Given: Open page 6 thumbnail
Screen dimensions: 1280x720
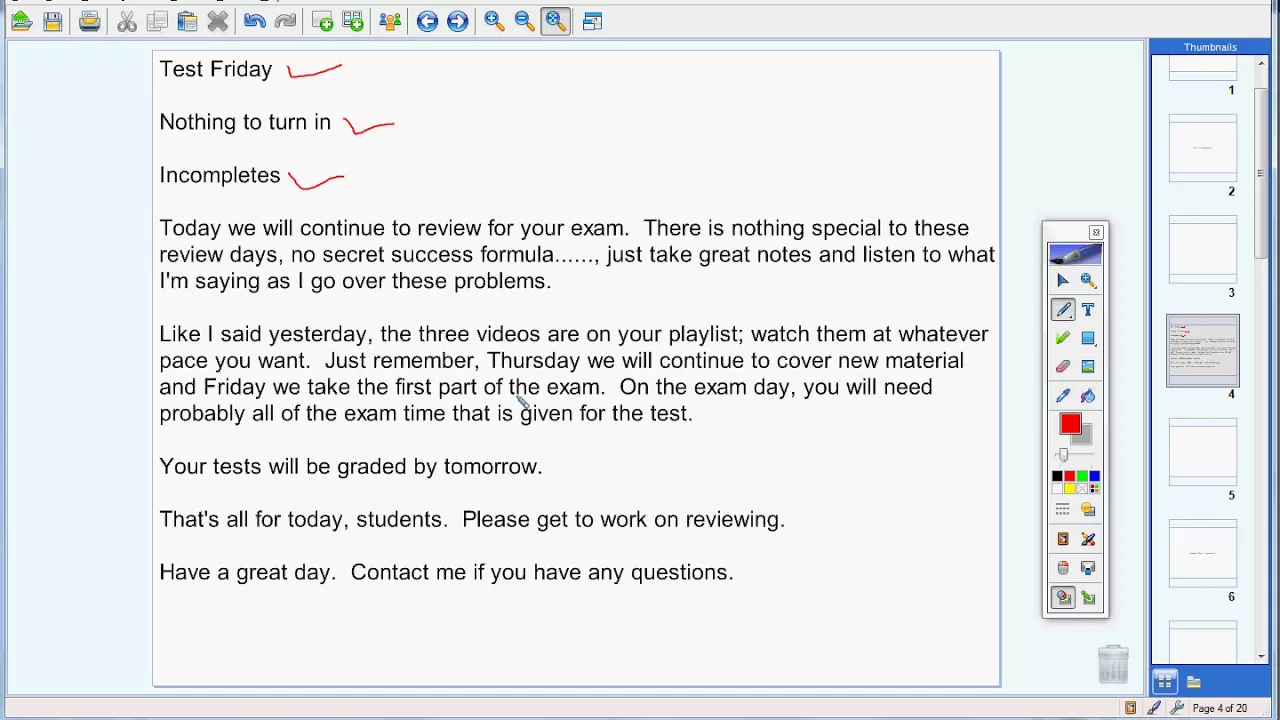Looking at the screenshot, I should pyautogui.click(x=1203, y=553).
